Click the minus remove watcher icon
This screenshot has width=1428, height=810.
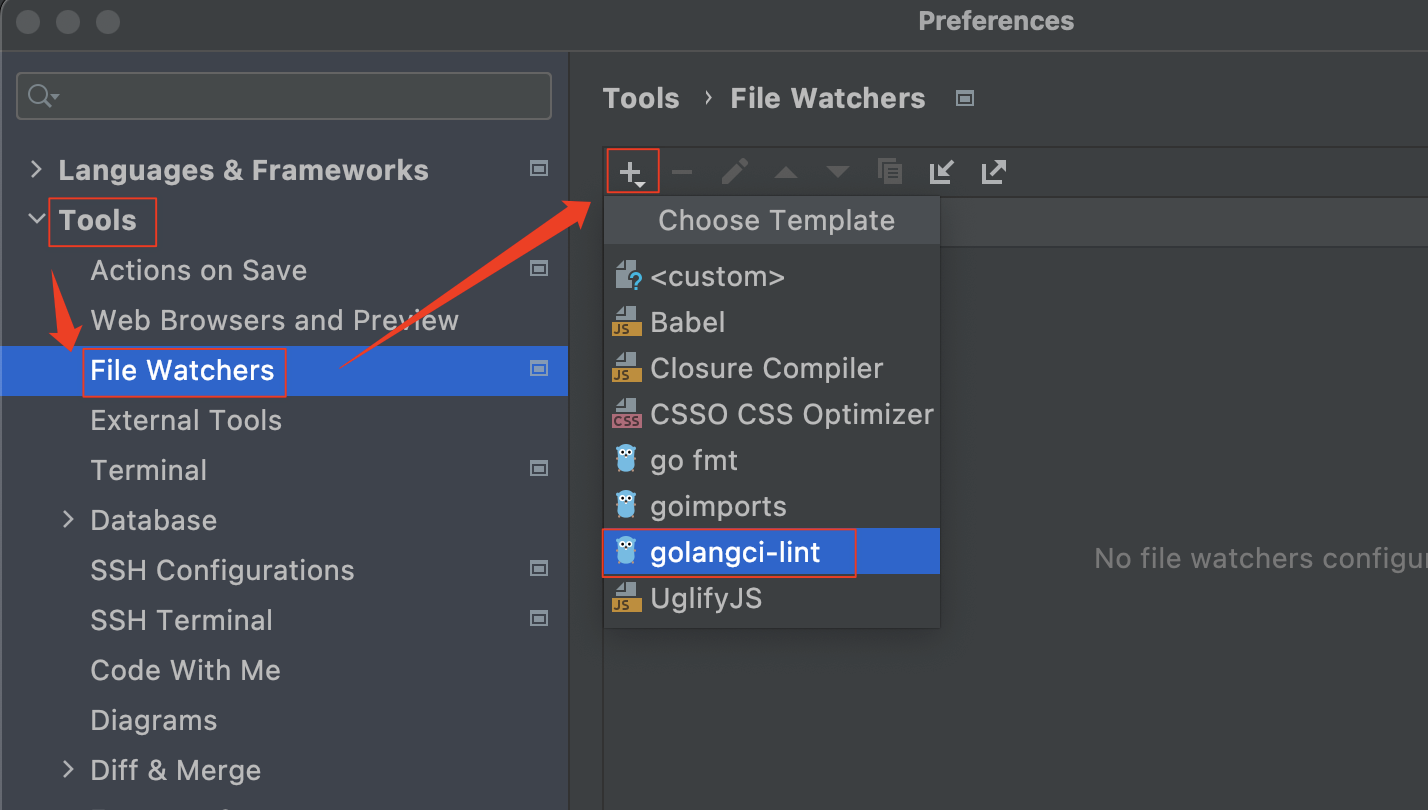coord(682,172)
